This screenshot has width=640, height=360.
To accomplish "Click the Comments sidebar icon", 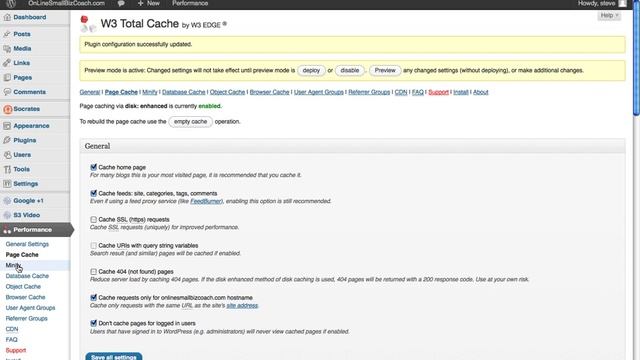I will [x=7, y=92].
